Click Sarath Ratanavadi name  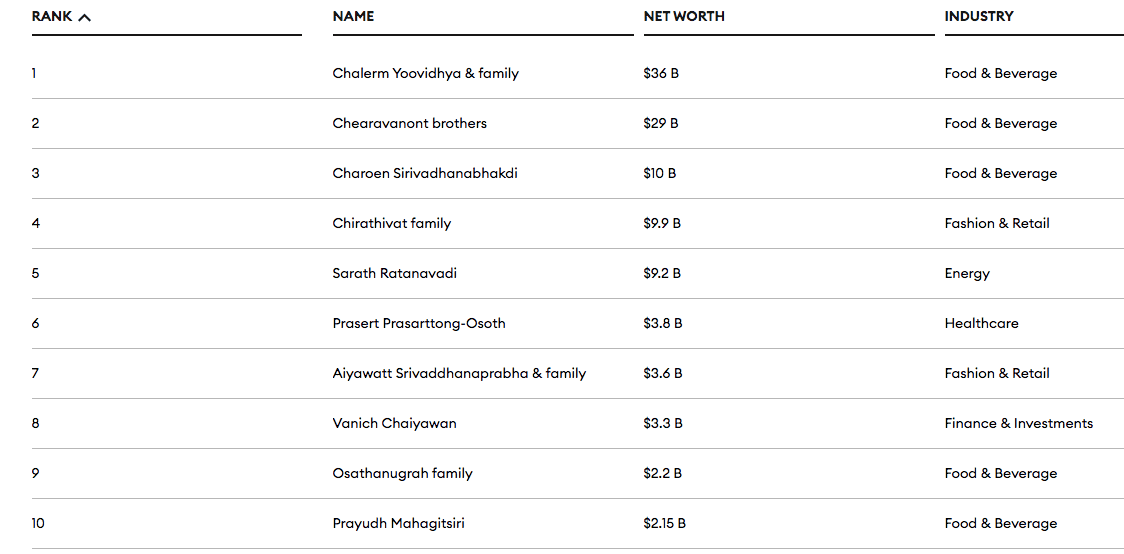click(395, 273)
